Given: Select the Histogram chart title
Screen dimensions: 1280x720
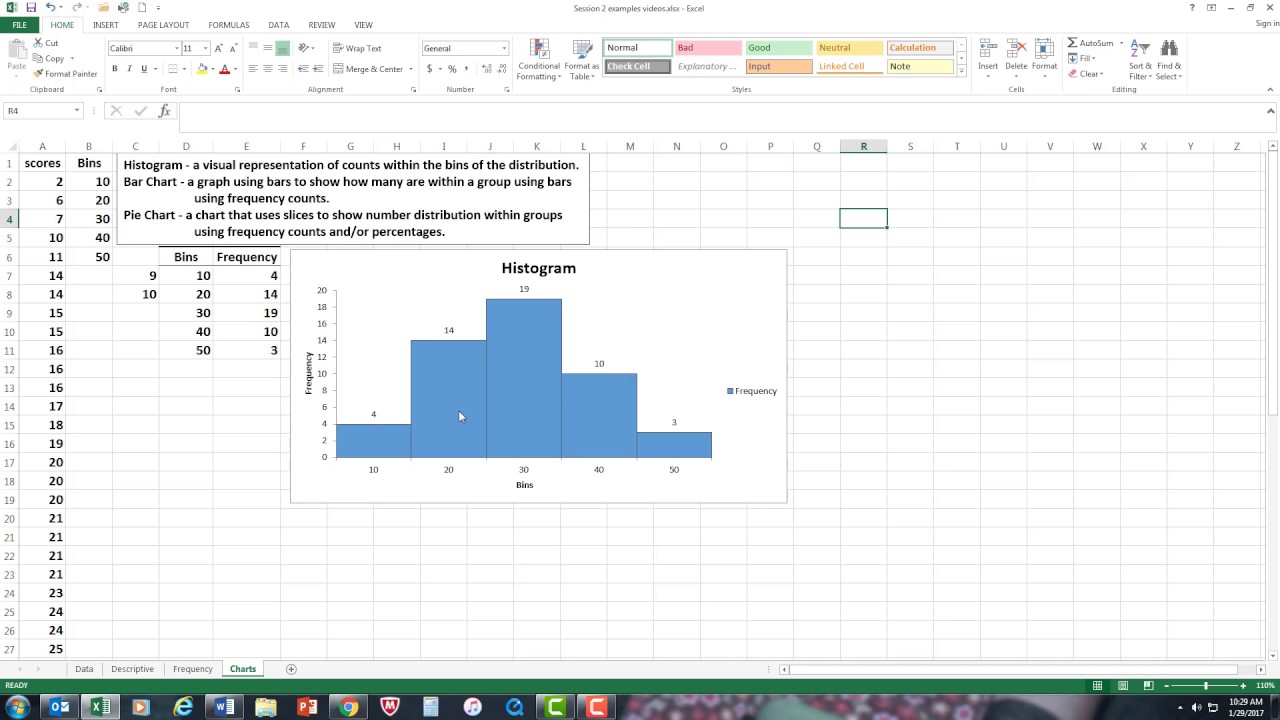Looking at the screenshot, I should pyautogui.click(x=538, y=268).
